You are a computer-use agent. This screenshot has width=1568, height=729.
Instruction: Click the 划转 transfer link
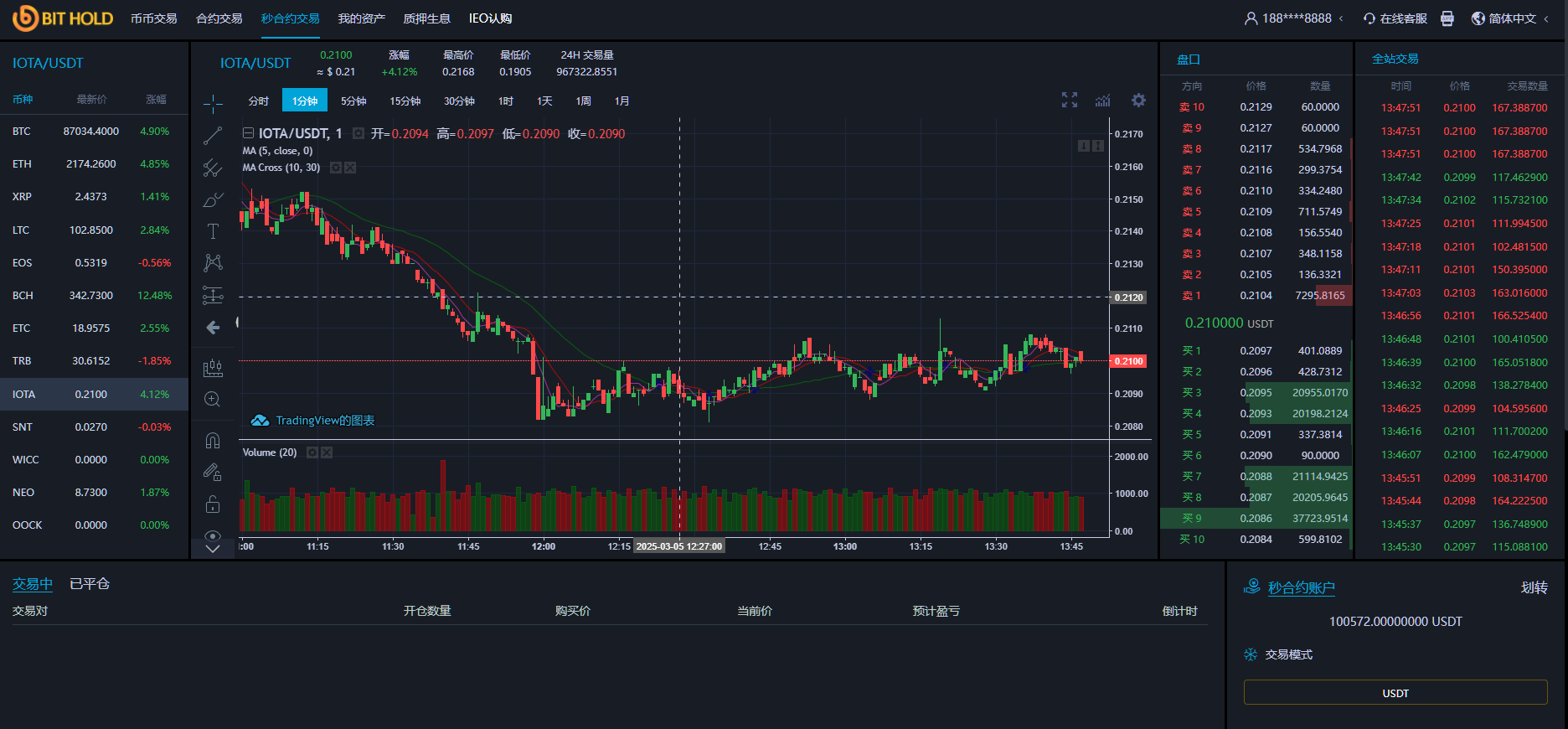[1534, 588]
